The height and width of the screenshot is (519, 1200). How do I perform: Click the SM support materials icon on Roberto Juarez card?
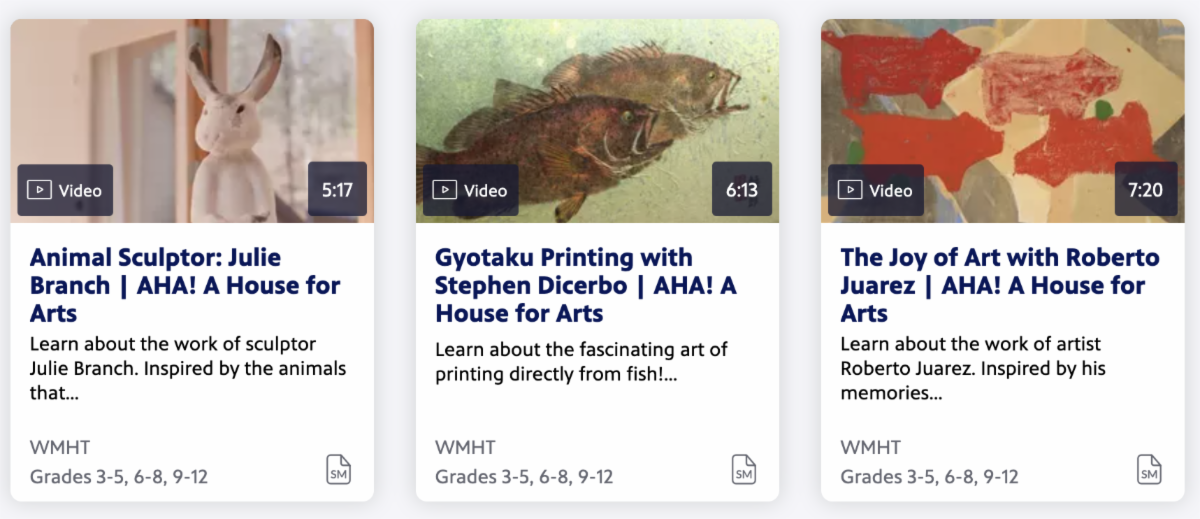pyautogui.click(x=1149, y=469)
